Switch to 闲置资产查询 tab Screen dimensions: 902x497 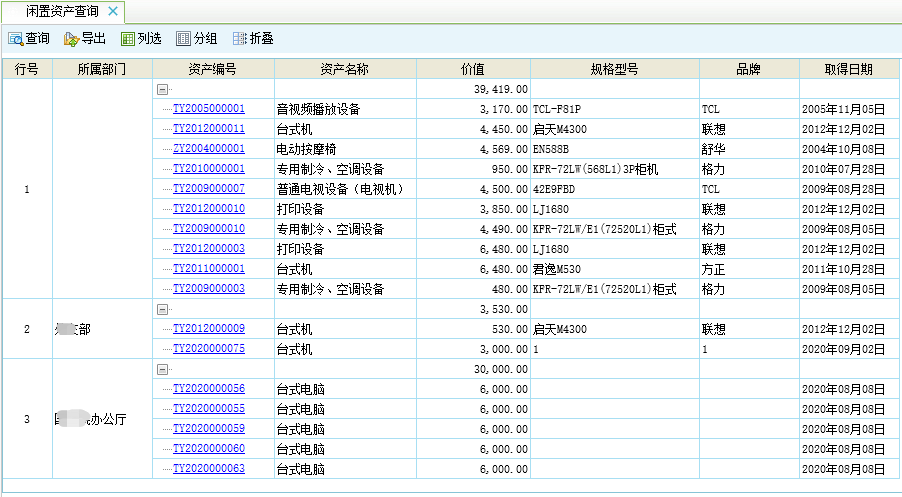point(62,12)
